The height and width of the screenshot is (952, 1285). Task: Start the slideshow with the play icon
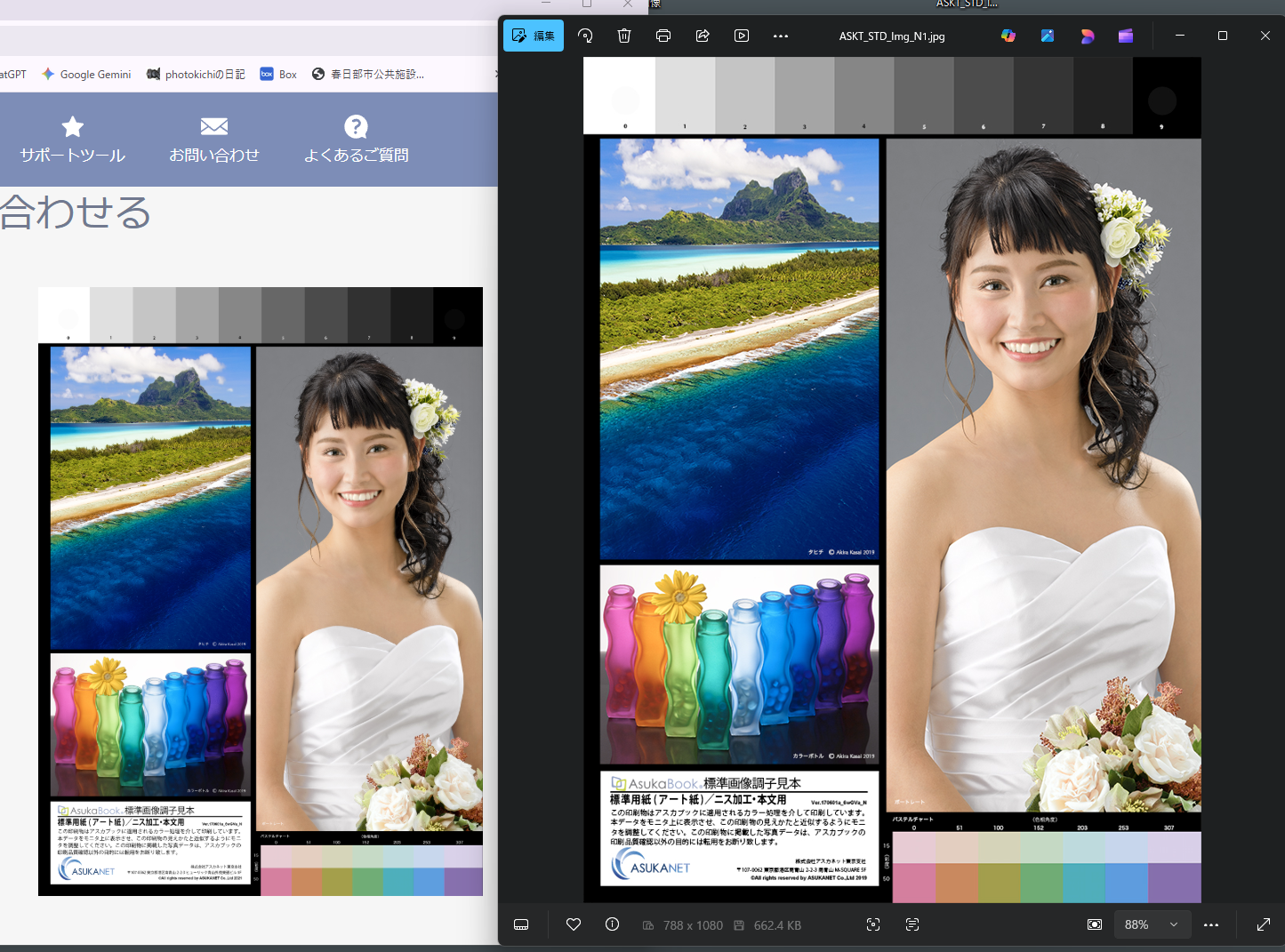(742, 36)
